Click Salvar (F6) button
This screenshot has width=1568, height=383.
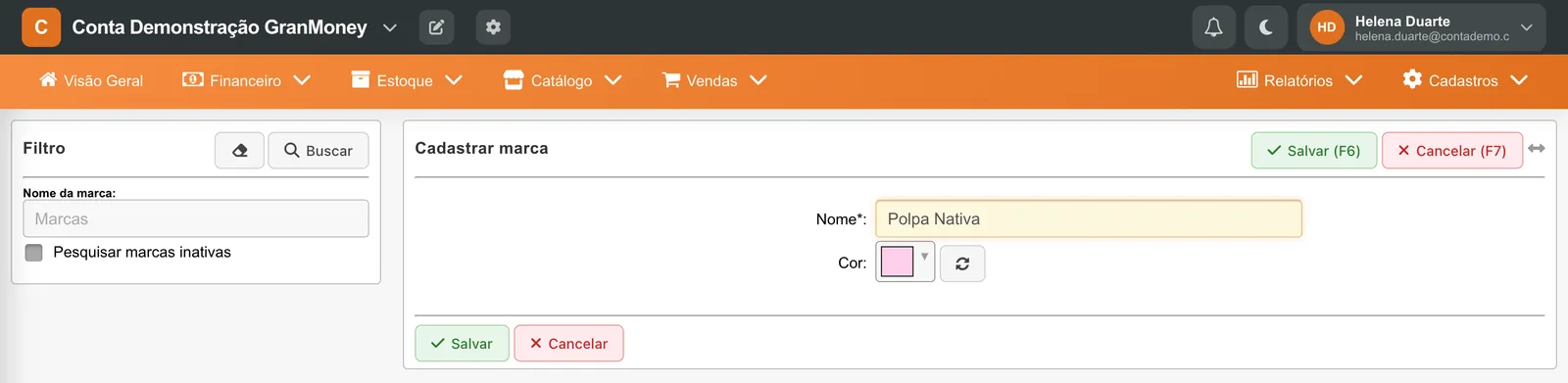[x=1314, y=151]
